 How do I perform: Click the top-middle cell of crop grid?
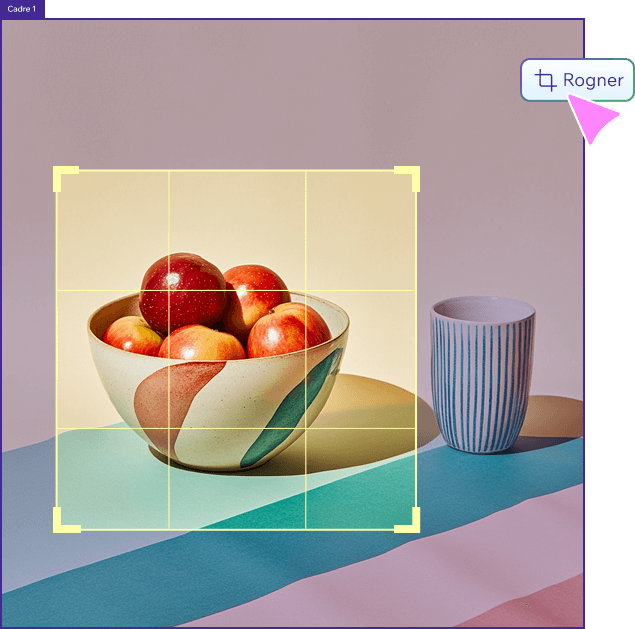(237, 230)
